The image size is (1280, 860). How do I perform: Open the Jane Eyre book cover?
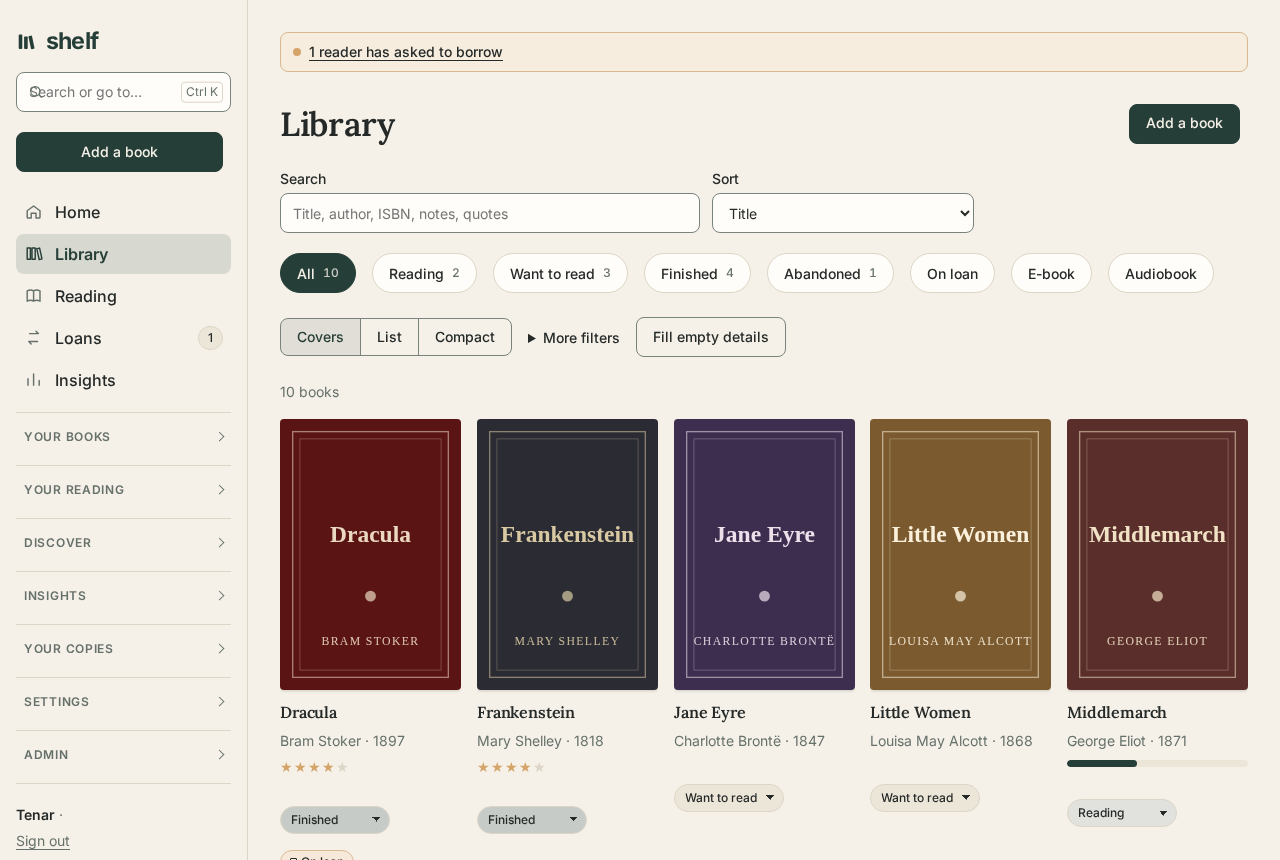(764, 554)
